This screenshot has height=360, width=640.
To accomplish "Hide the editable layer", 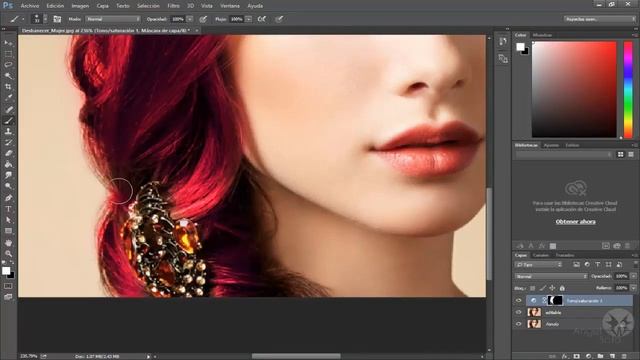I will pyautogui.click(x=518, y=312).
